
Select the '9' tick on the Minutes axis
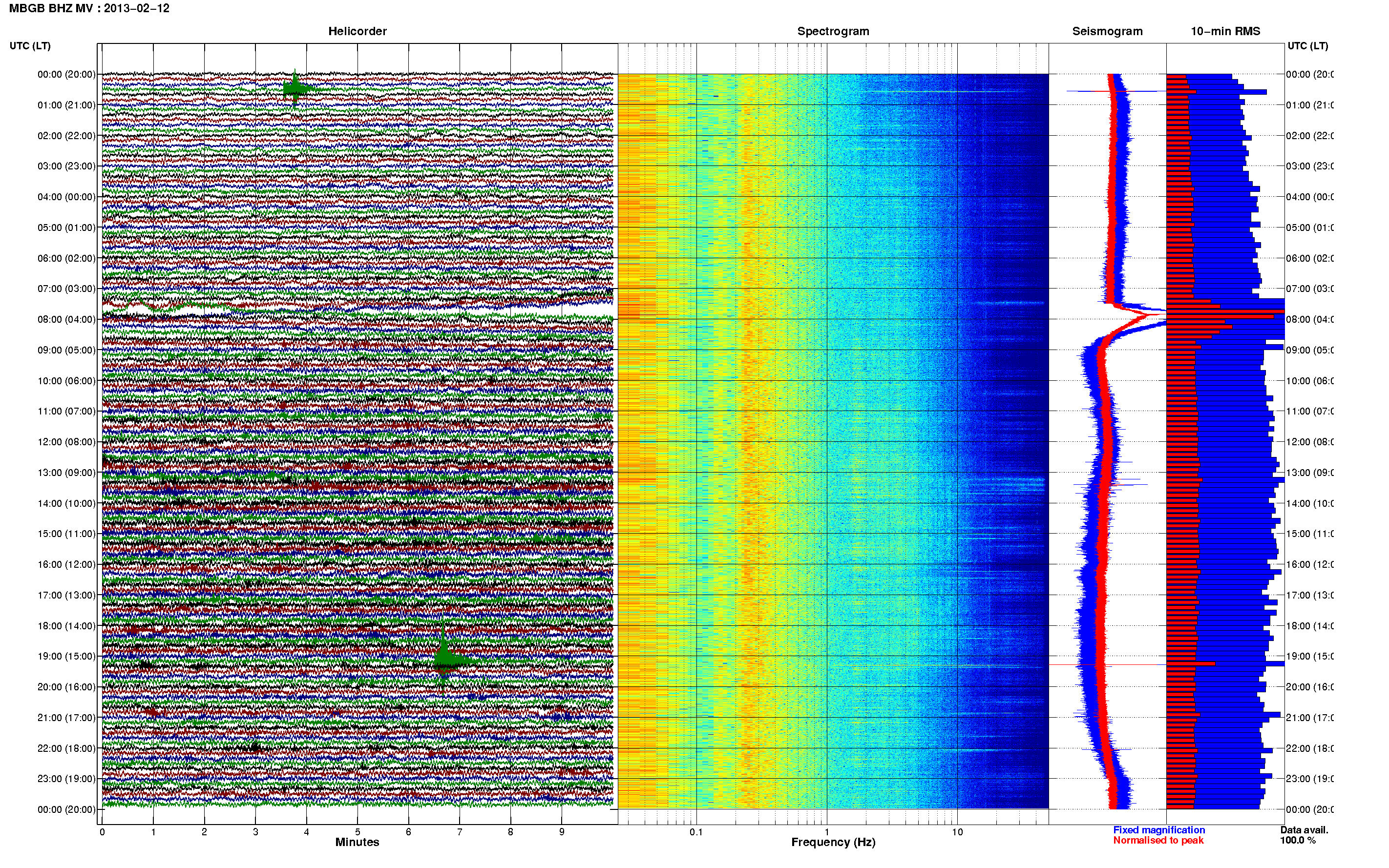tap(562, 832)
